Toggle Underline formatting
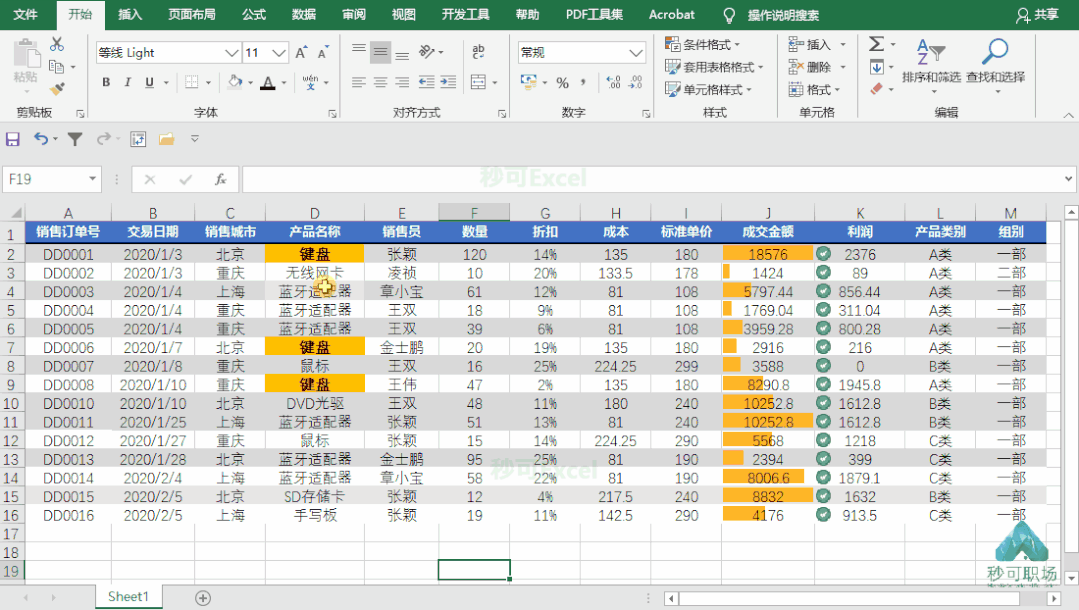This screenshot has width=1079, height=610. pos(149,83)
